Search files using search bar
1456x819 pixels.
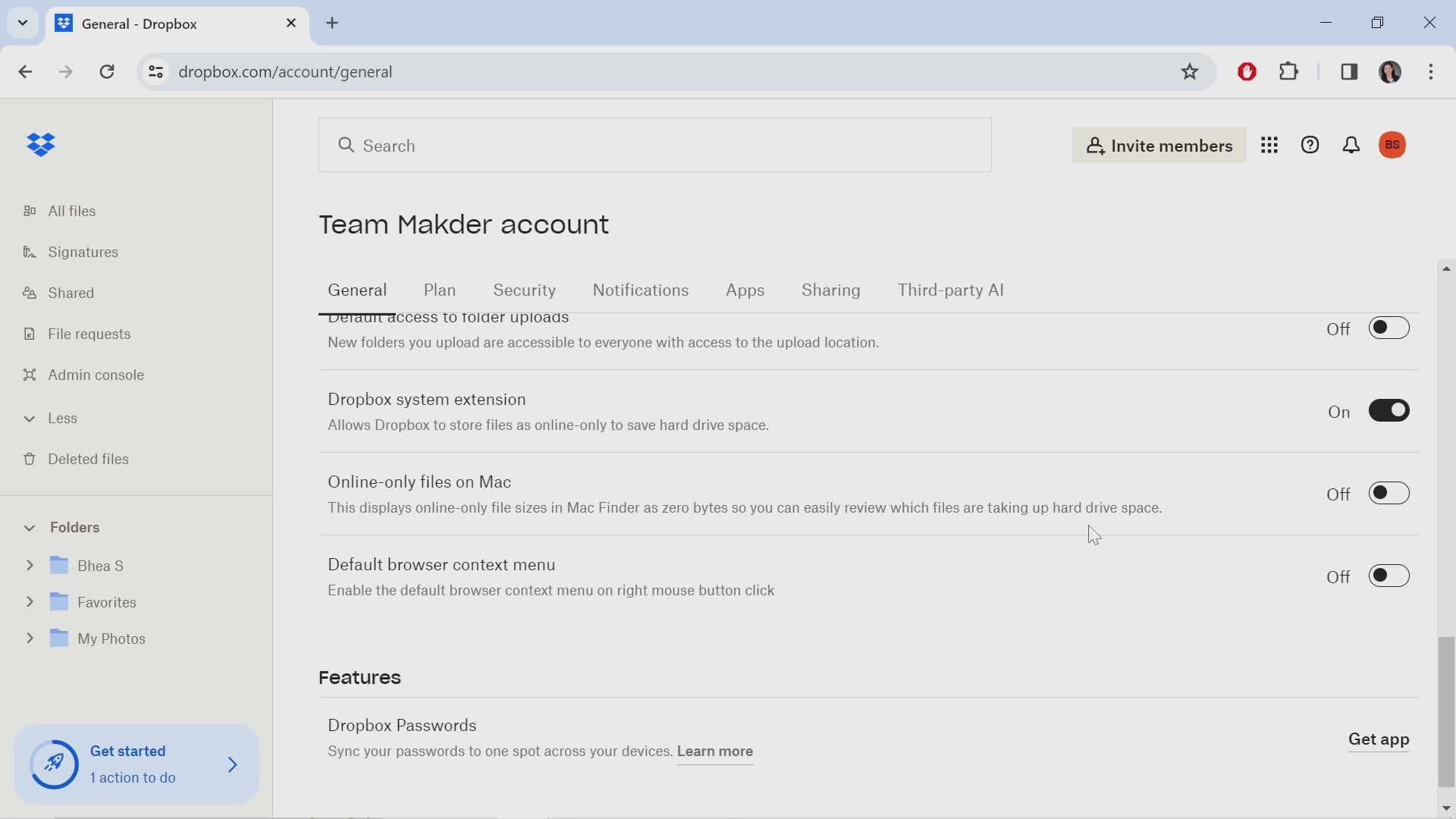654,145
